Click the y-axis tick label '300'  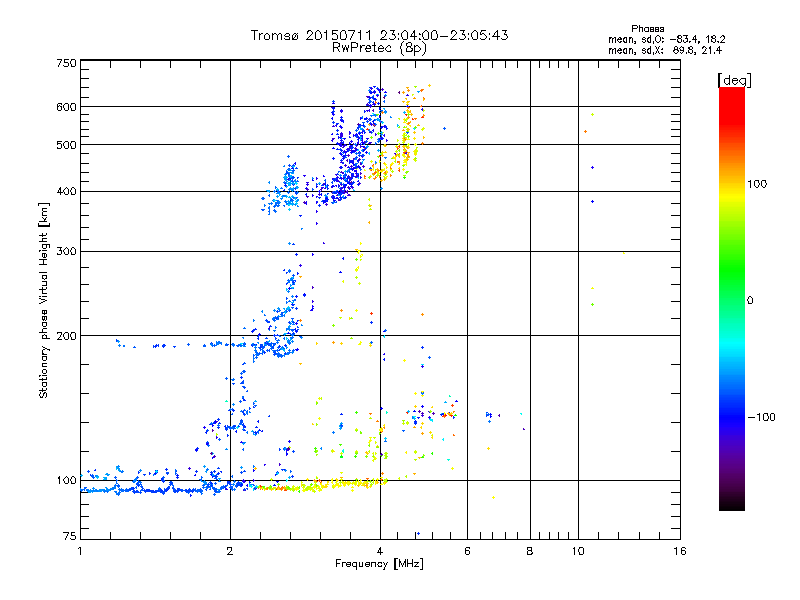(x=66, y=252)
